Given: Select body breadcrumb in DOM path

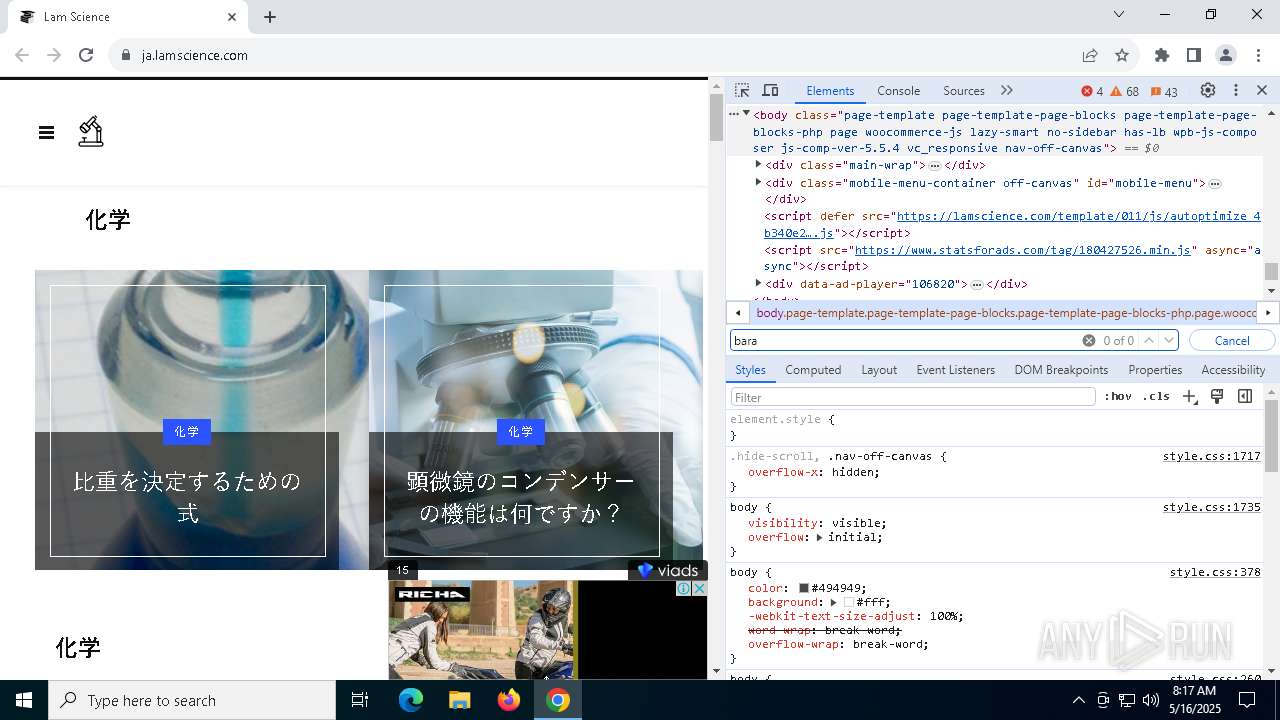Looking at the screenshot, I should pyautogui.click(x=1005, y=313).
